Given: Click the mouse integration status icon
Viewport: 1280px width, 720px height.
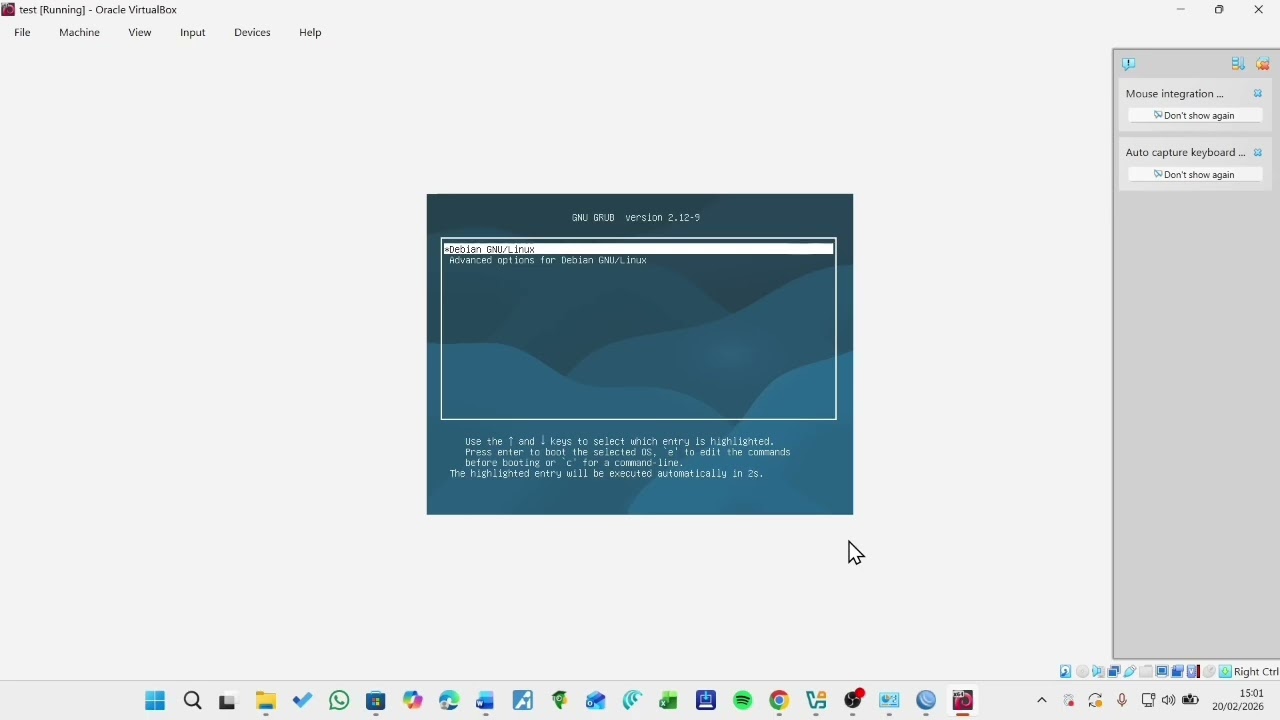Looking at the screenshot, I should [x=1209, y=672].
